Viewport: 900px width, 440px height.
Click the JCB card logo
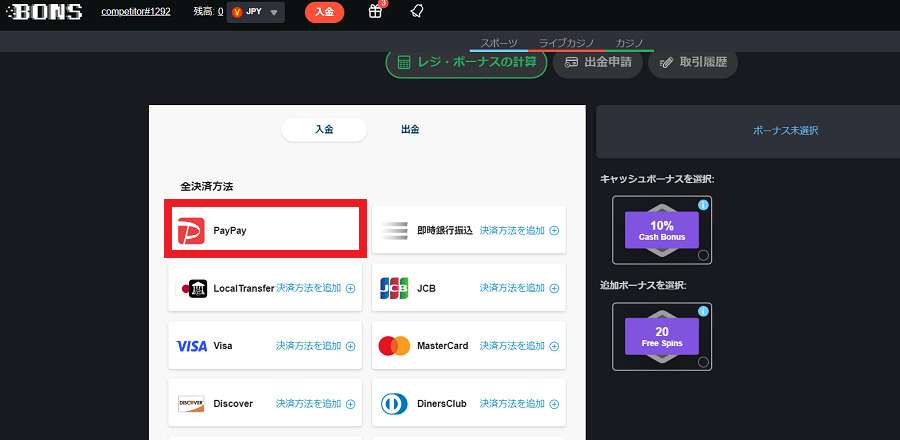click(394, 289)
